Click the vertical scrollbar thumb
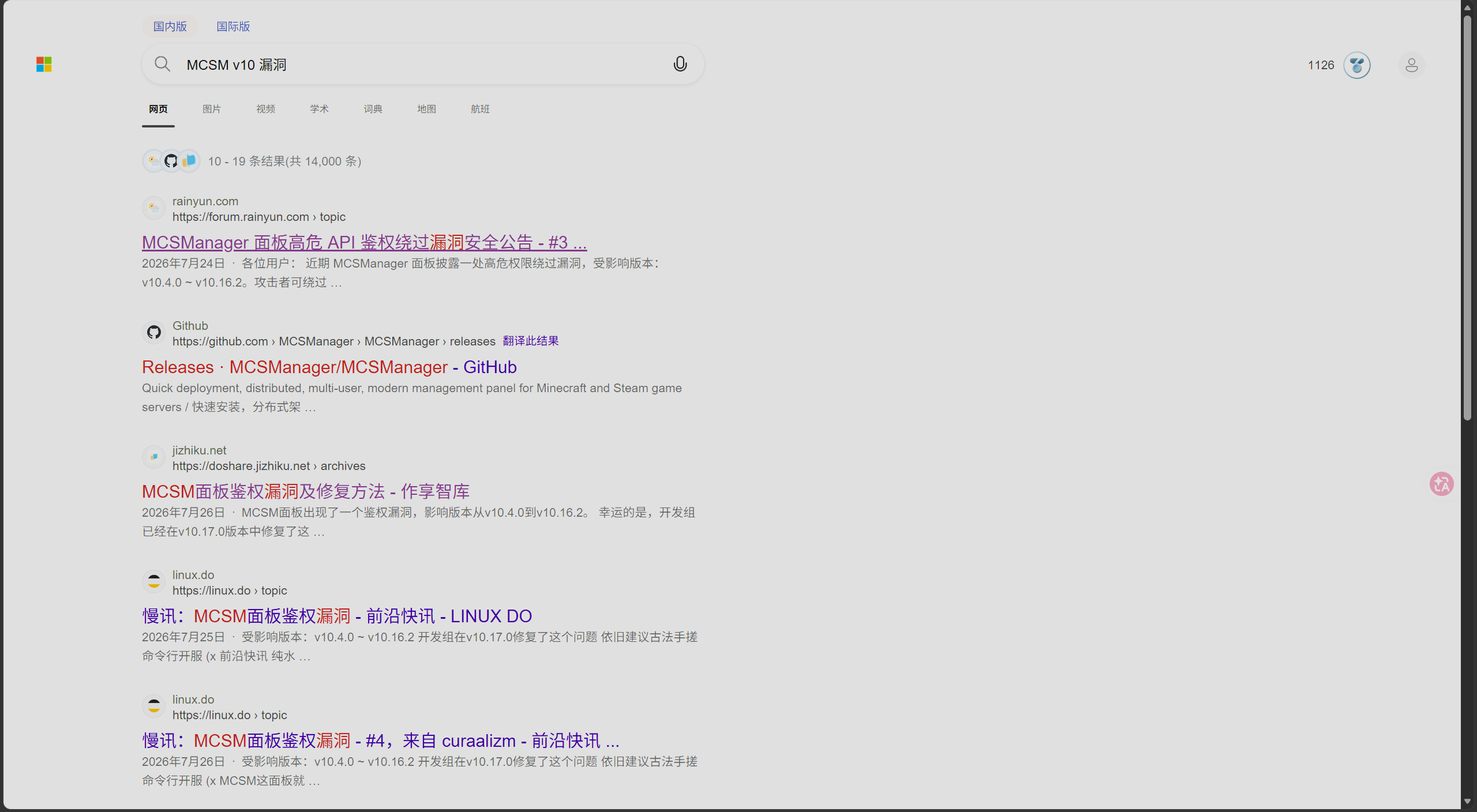 [x=1467, y=218]
